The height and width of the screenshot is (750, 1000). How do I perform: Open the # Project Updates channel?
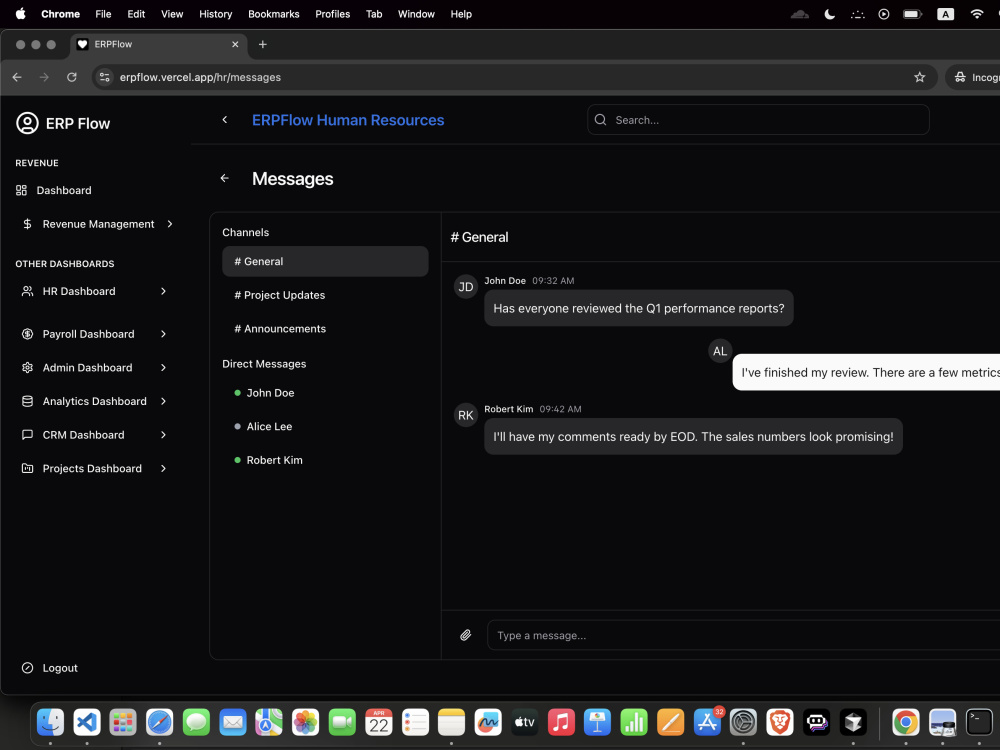tap(325, 295)
